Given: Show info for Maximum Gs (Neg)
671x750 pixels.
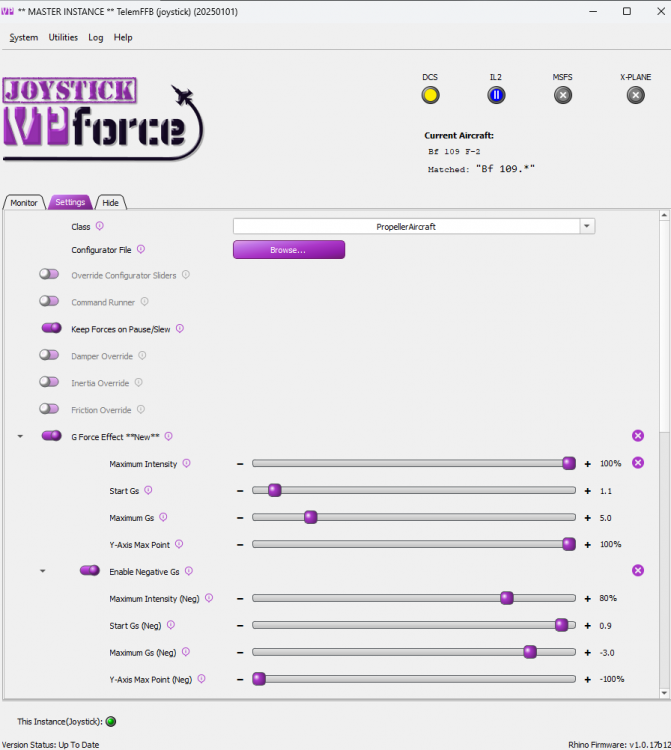Looking at the screenshot, I should (186, 652).
